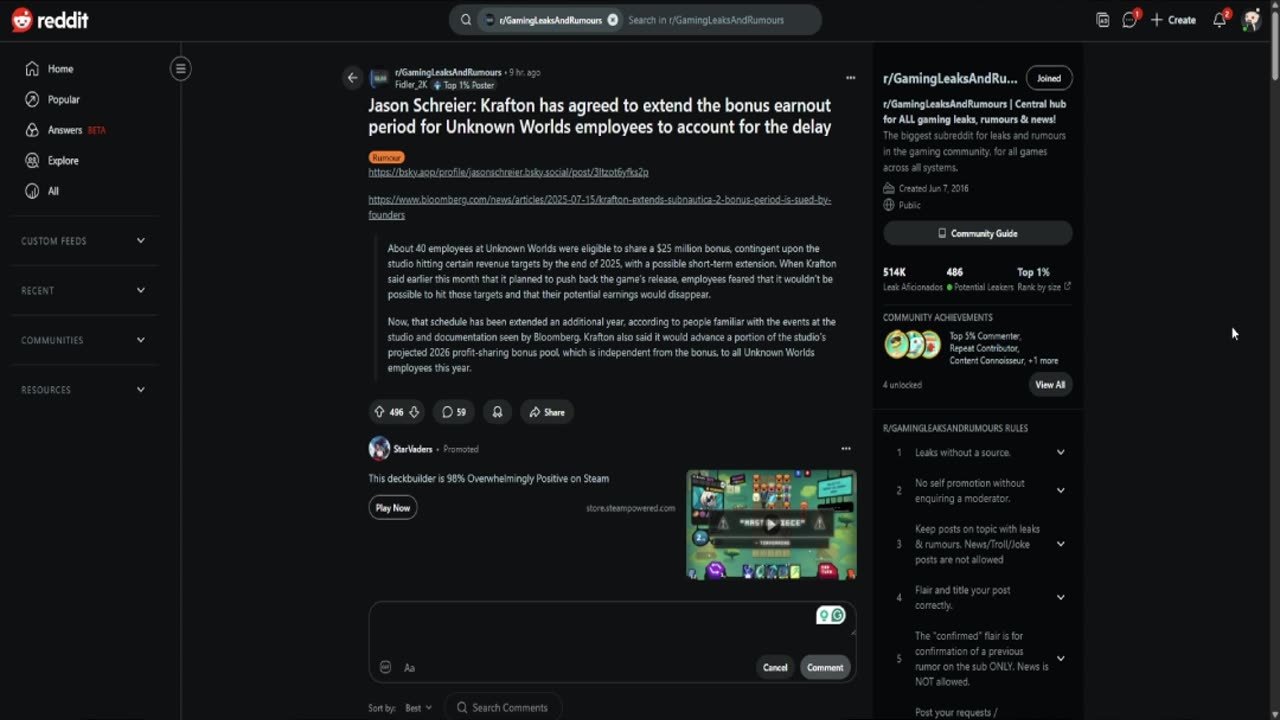Viewport: 1280px width, 720px height.
Task: Click the StarVaders advertiser avatar
Action: [379, 448]
